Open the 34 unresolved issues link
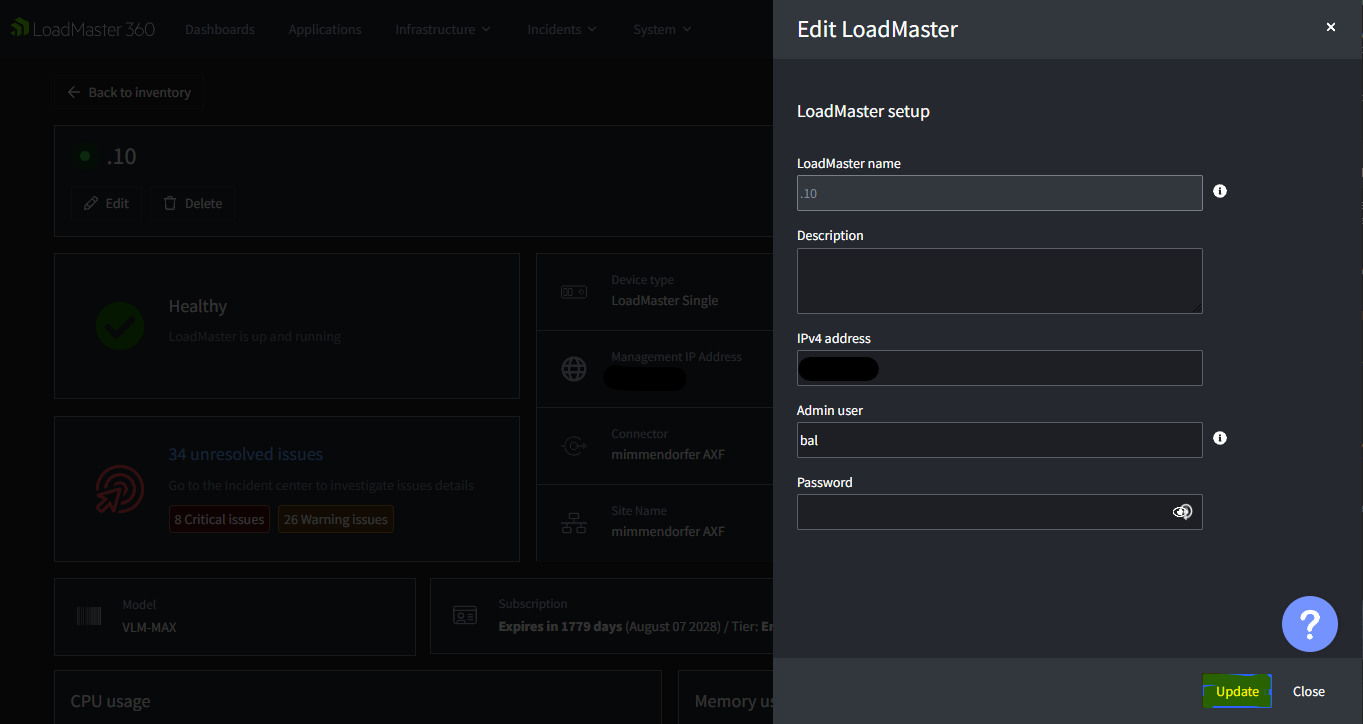 (245, 454)
